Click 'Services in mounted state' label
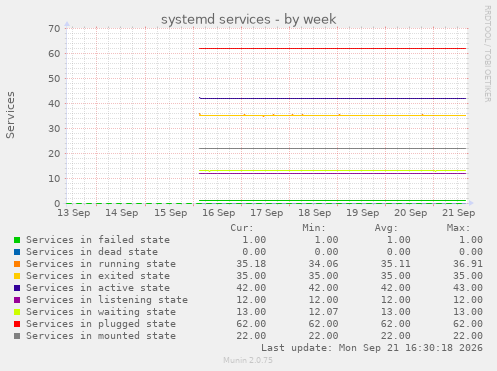Image resolution: width=497 pixels, height=371 pixels. click(x=101, y=336)
